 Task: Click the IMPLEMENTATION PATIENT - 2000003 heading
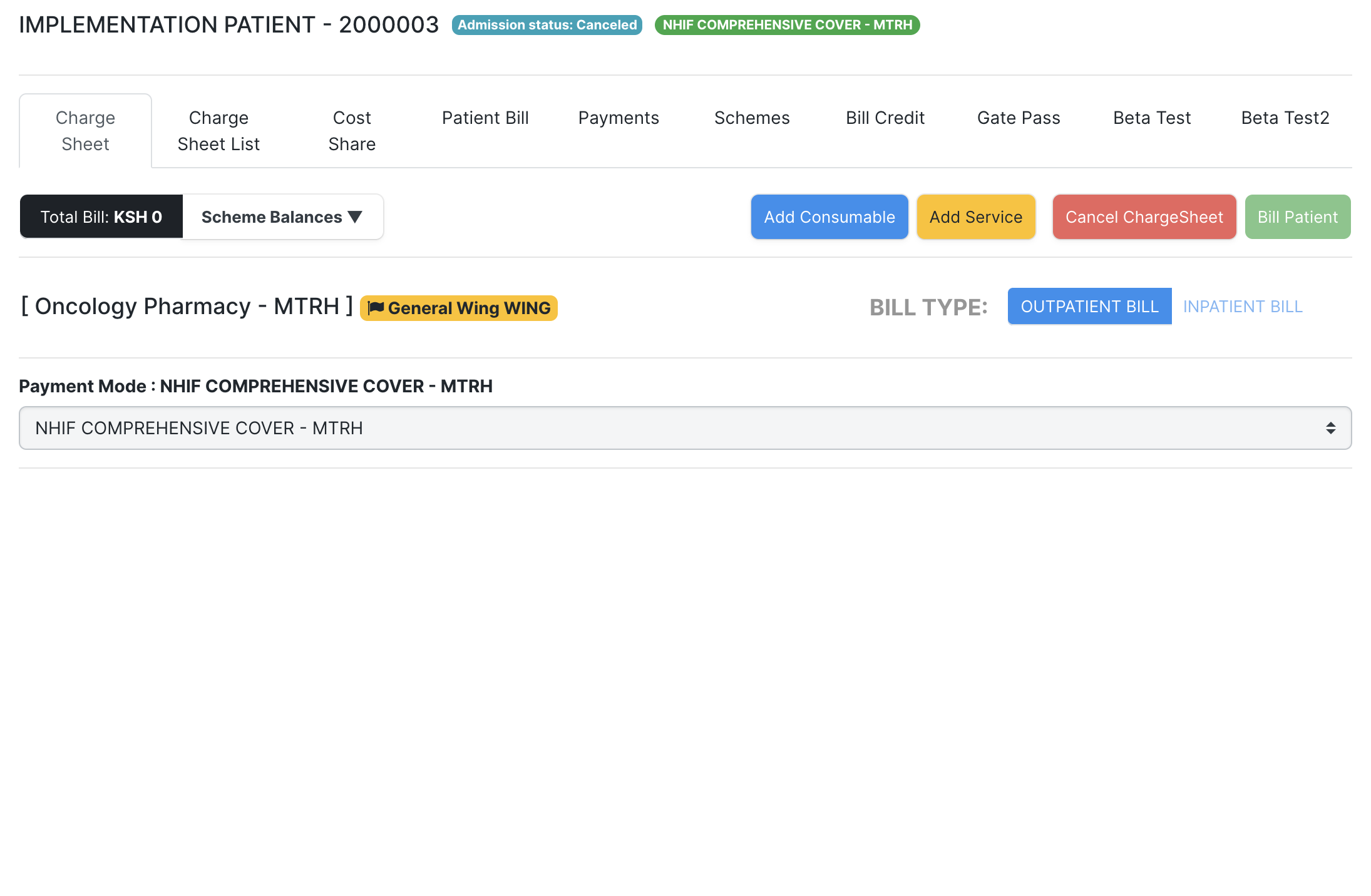tap(229, 25)
